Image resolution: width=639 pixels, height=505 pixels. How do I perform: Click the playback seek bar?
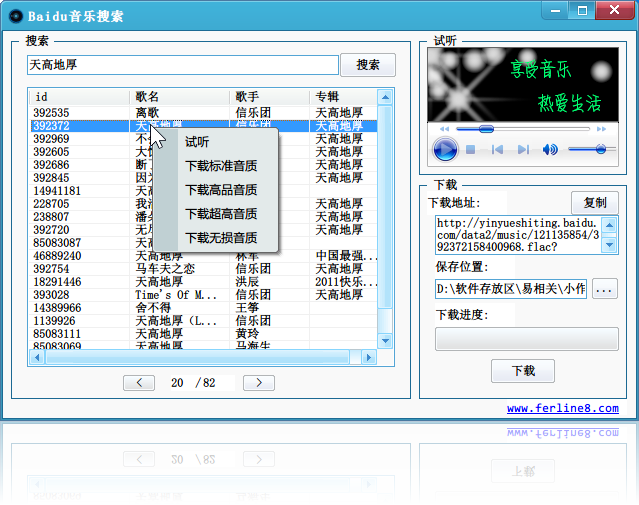click(x=518, y=129)
